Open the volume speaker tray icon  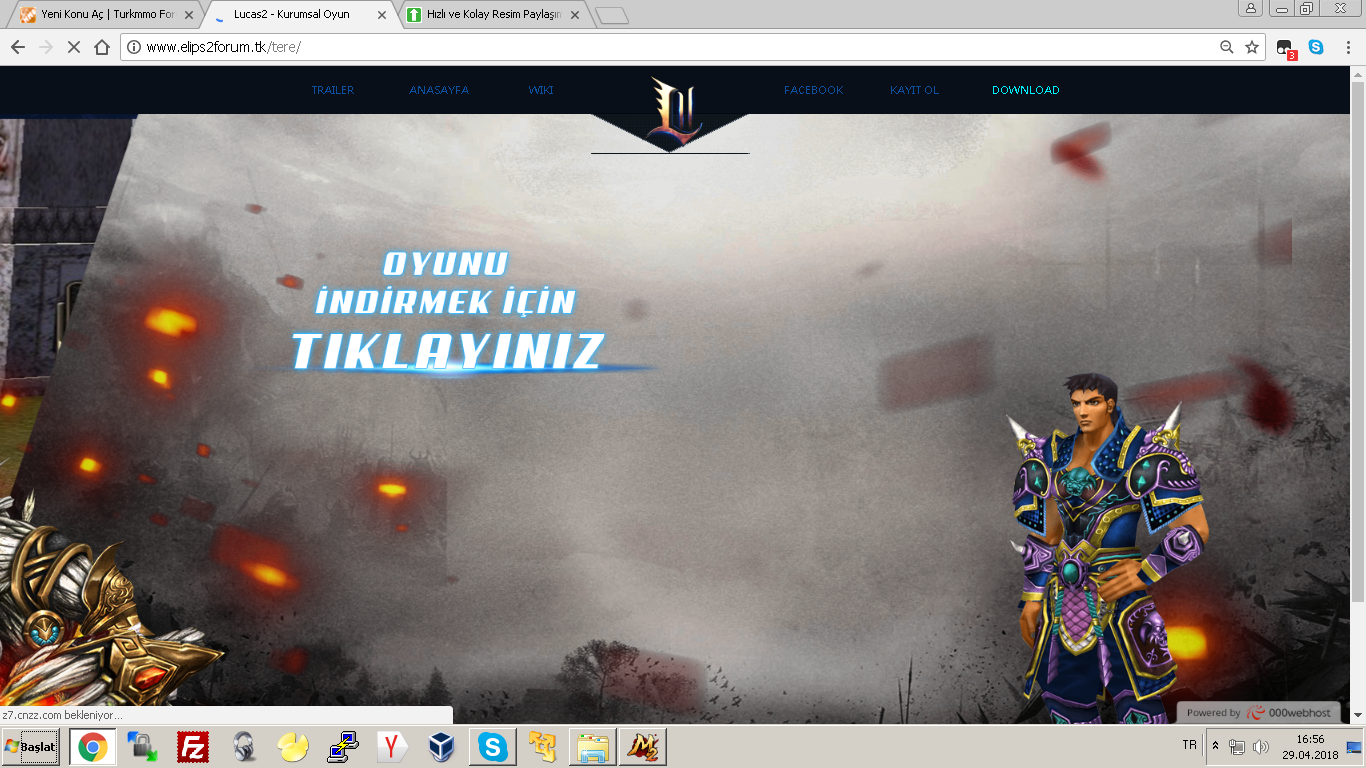(x=1261, y=747)
